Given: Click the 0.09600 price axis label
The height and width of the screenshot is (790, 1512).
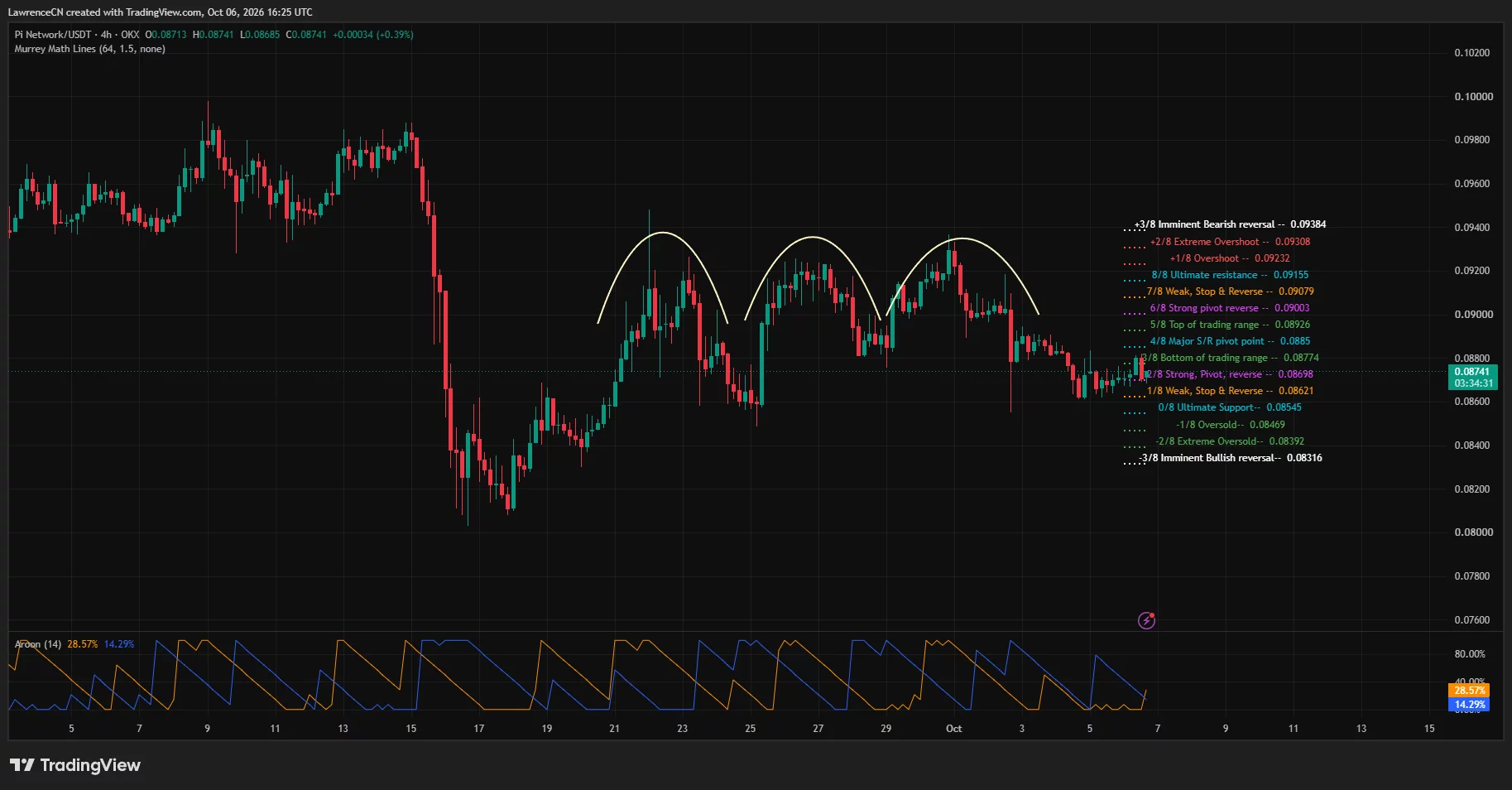Looking at the screenshot, I should click(x=1472, y=184).
